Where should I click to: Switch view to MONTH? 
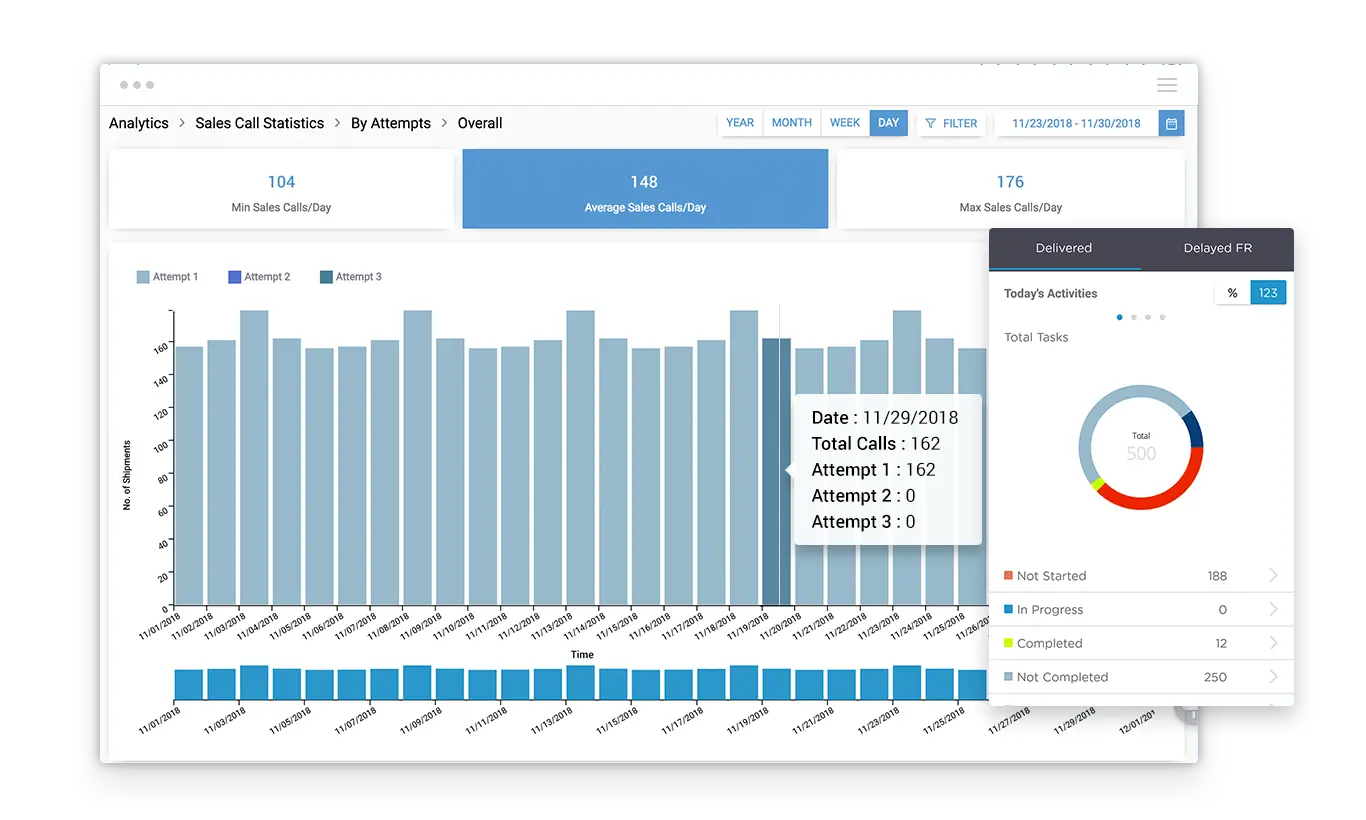pyautogui.click(x=792, y=123)
